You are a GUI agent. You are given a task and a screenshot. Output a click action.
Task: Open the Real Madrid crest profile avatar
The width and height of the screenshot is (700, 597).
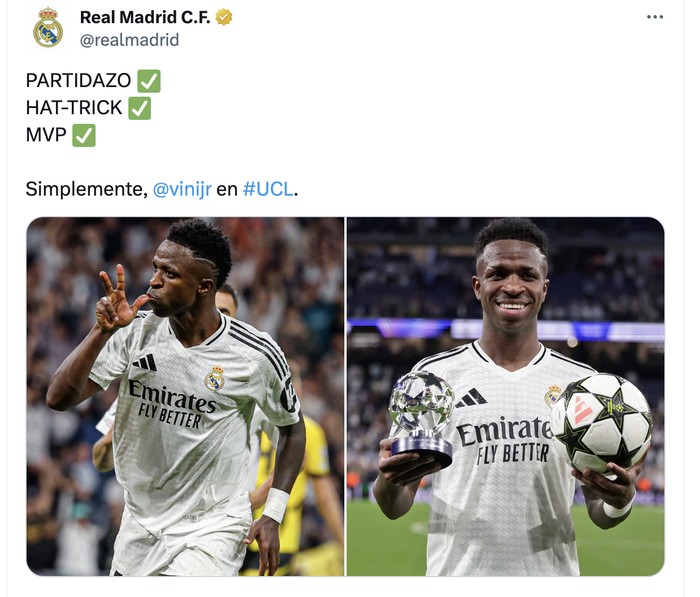point(48,28)
